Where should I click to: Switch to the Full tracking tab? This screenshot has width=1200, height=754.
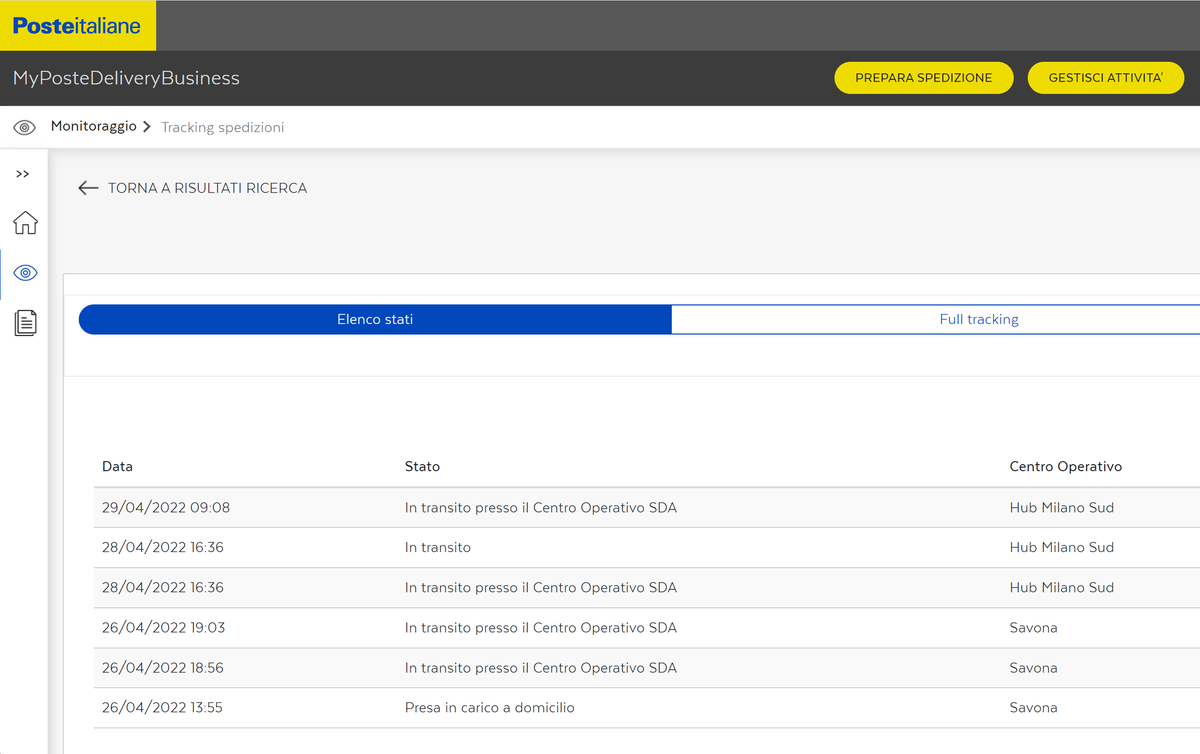click(979, 320)
